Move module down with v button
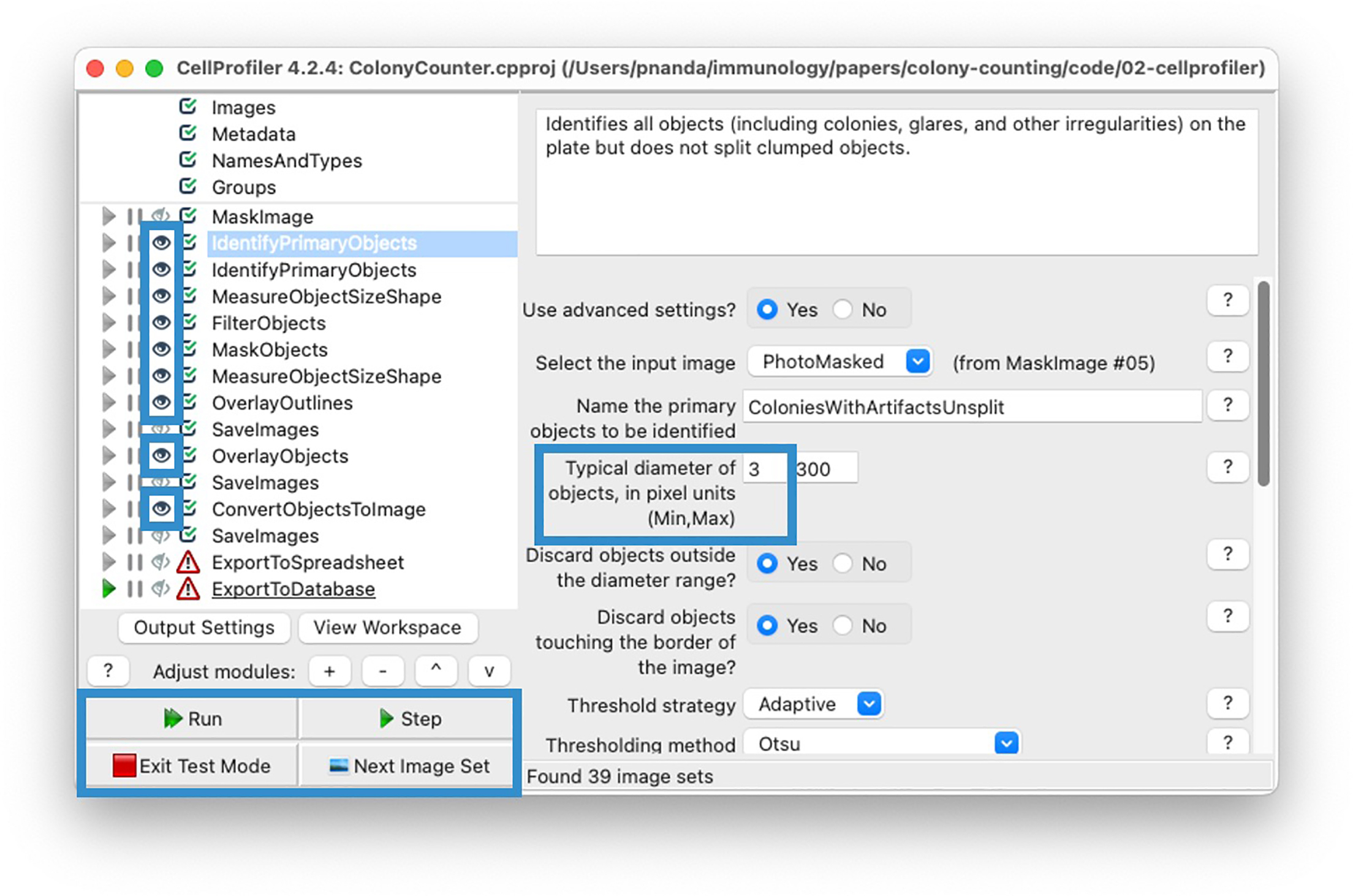This screenshot has height=896, width=1353. point(488,671)
